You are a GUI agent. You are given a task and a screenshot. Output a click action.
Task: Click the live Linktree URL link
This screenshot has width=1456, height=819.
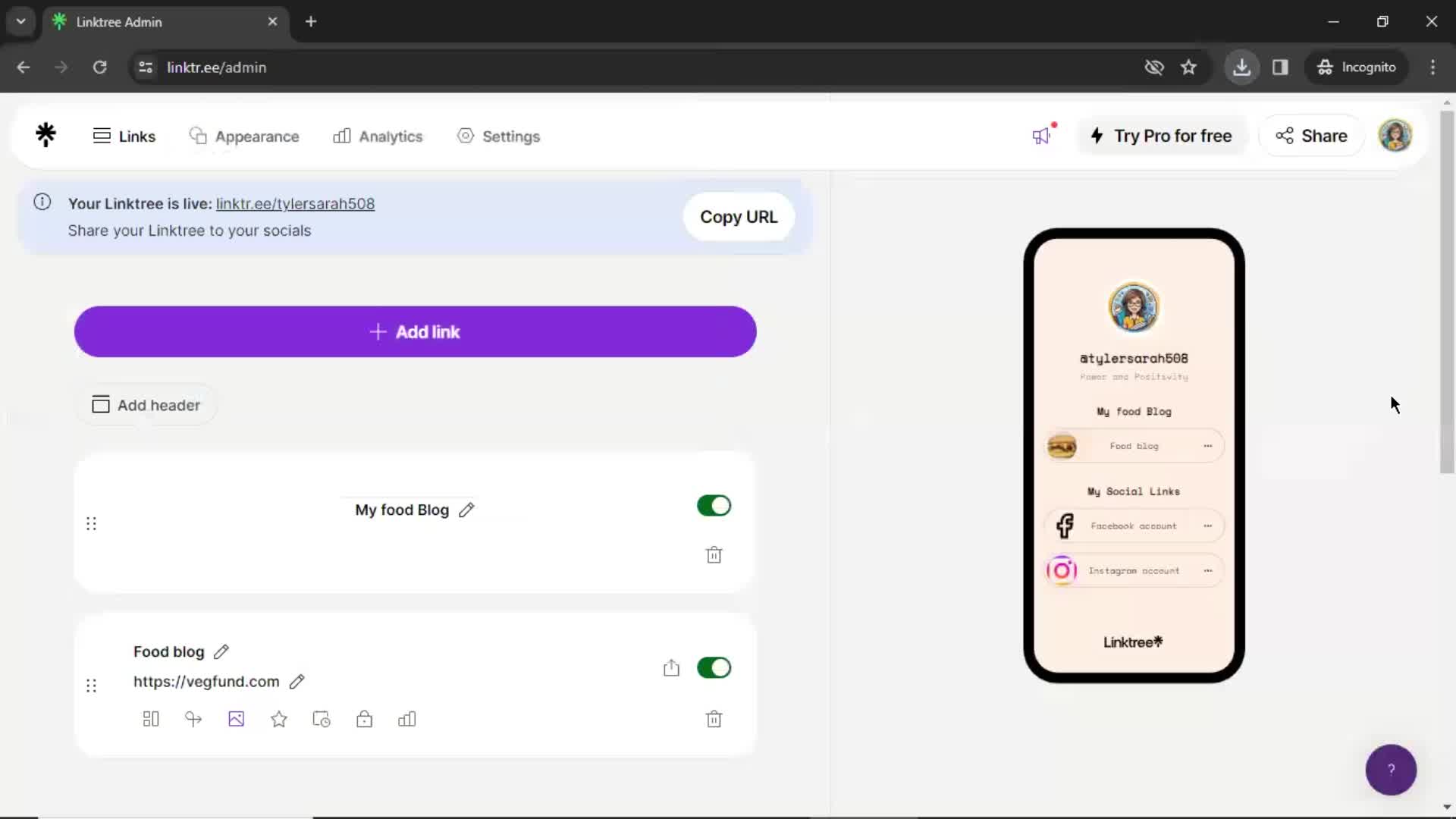coord(295,203)
